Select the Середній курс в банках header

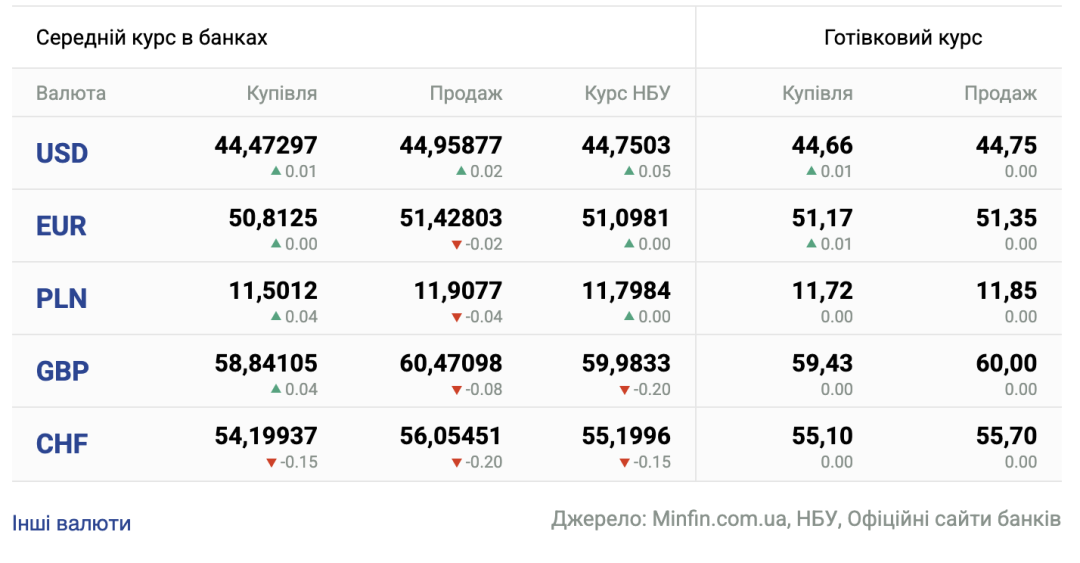pos(152,38)
